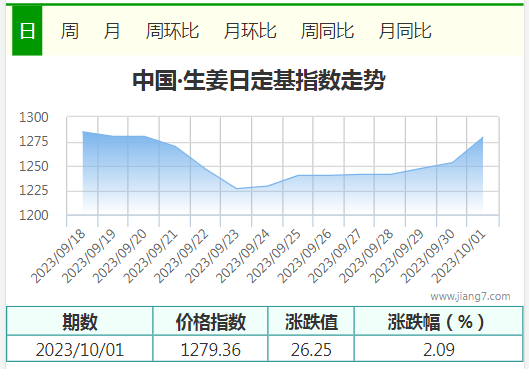This screenshot has height=369, width=529.
Task: Click the 1300 y-axis value
Action: [x=34, y=117]
